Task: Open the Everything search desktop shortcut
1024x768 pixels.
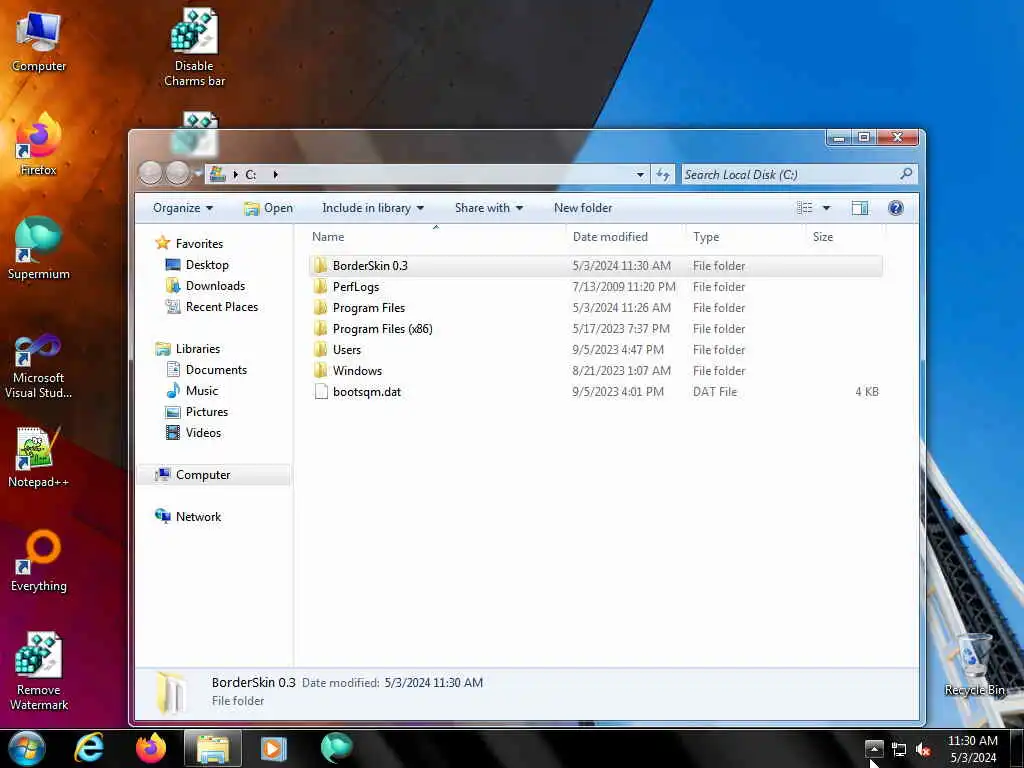Action: [x=39, y=560]
